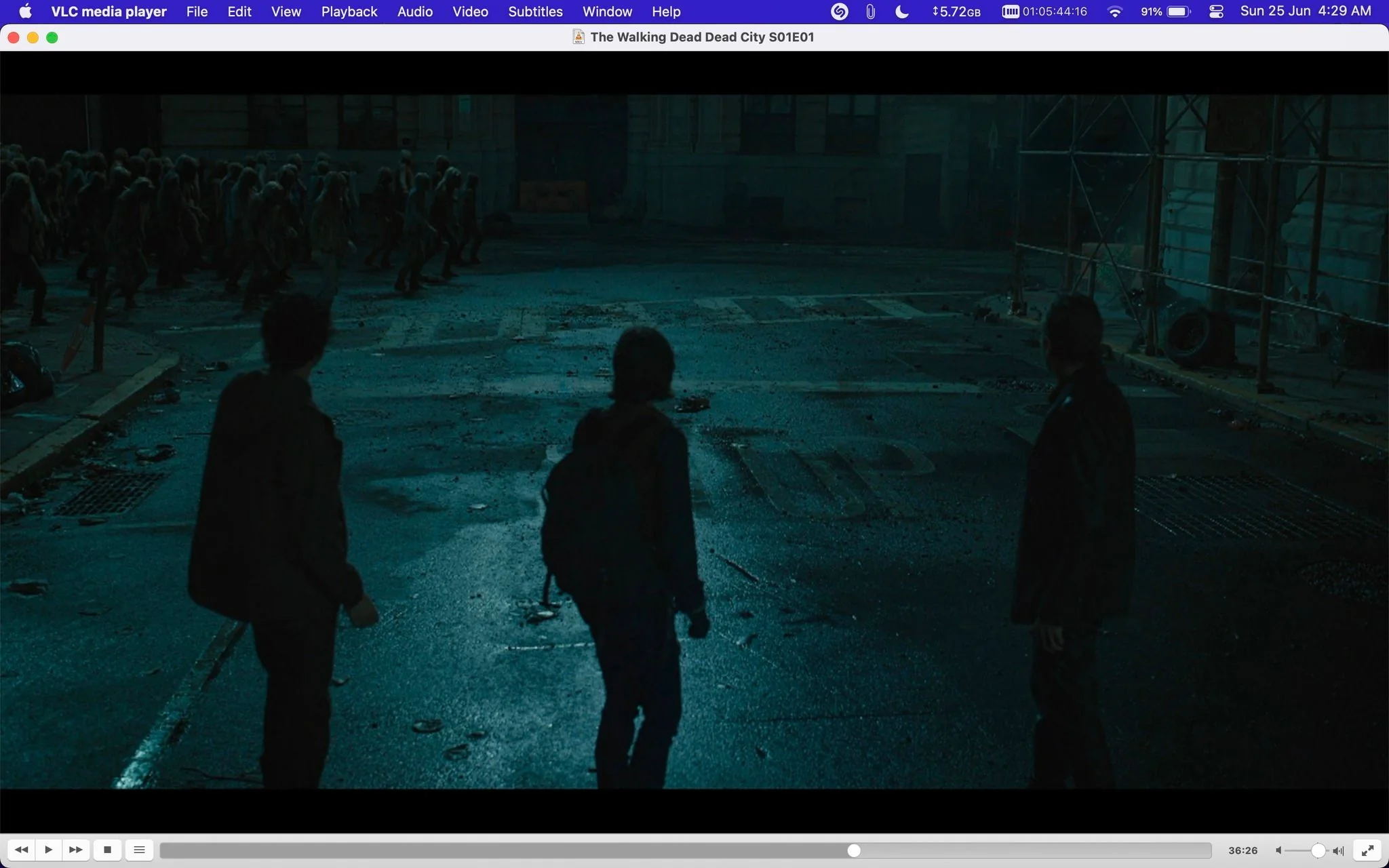Toggle fullscreen with the expand arrows icon
The height and width of the screenshot is (868, 1389).
tap(1368, 850)
